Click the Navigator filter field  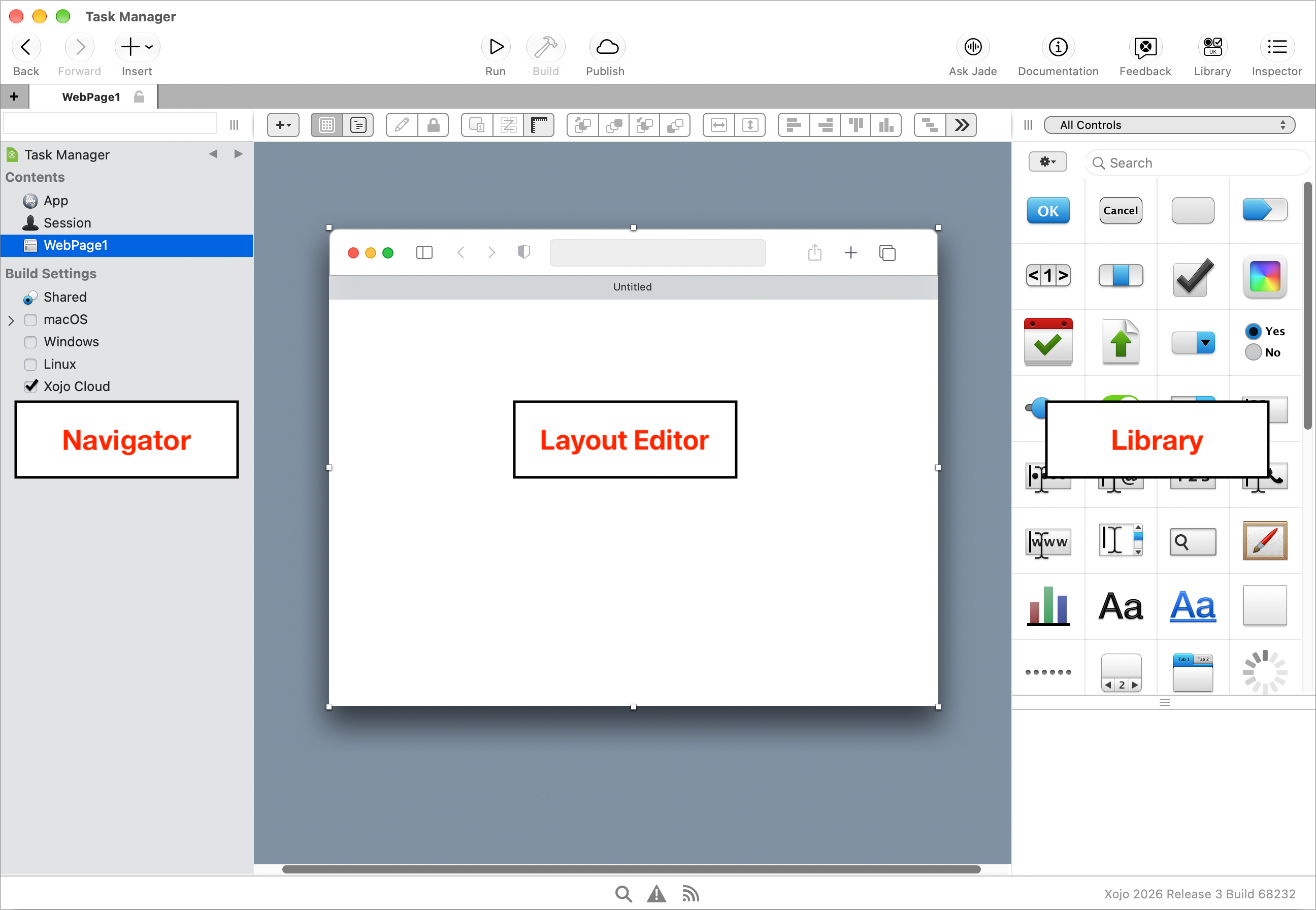tap(110, 123)
